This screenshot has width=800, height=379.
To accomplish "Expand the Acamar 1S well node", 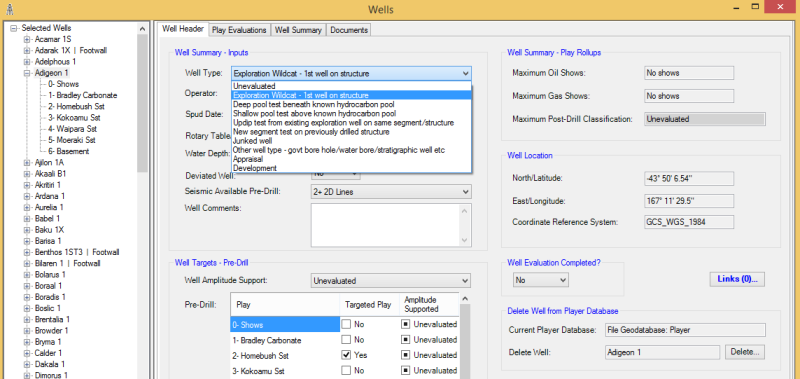I will 27,40.
